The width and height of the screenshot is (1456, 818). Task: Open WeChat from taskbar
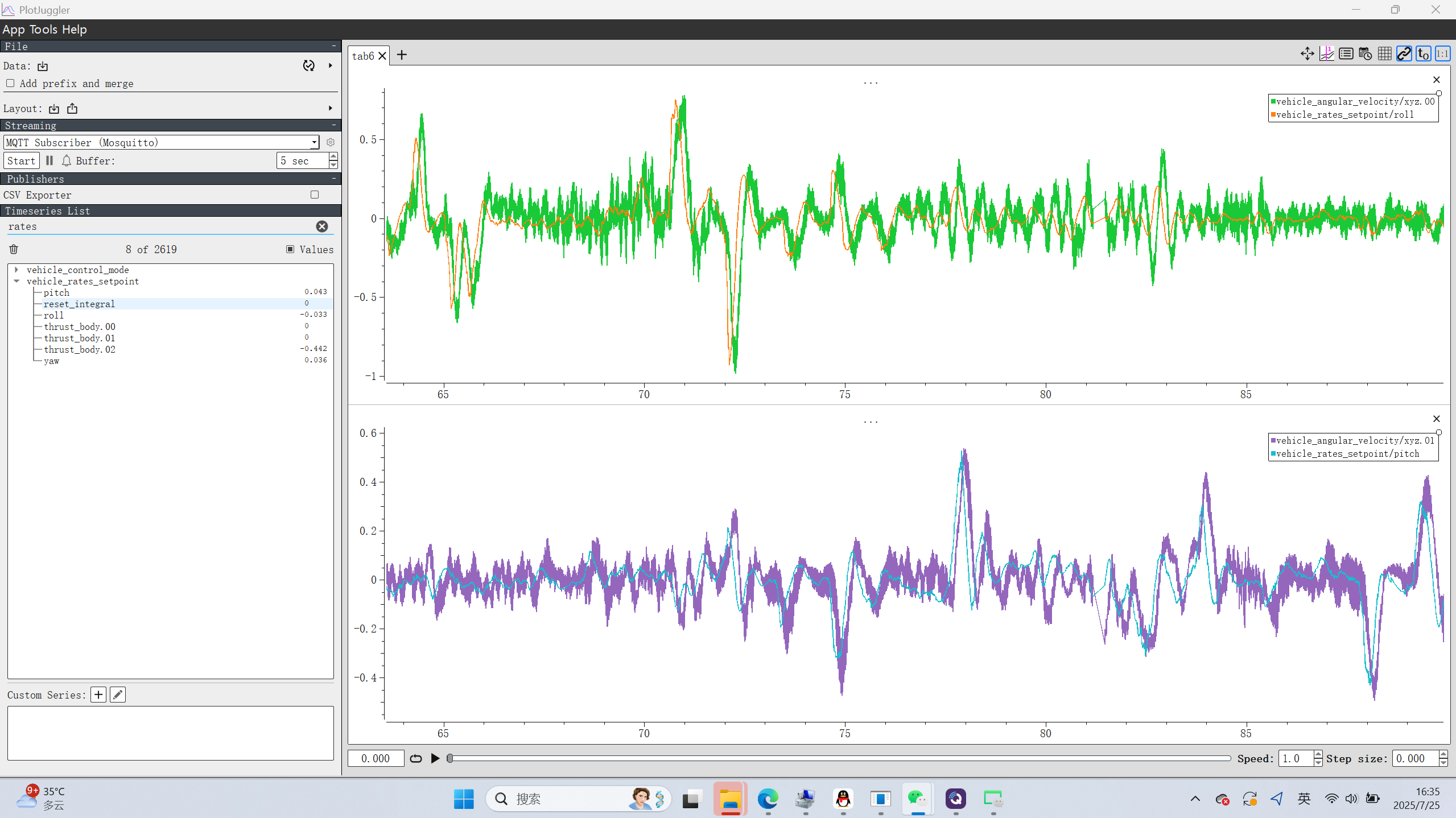coord(917,799)
